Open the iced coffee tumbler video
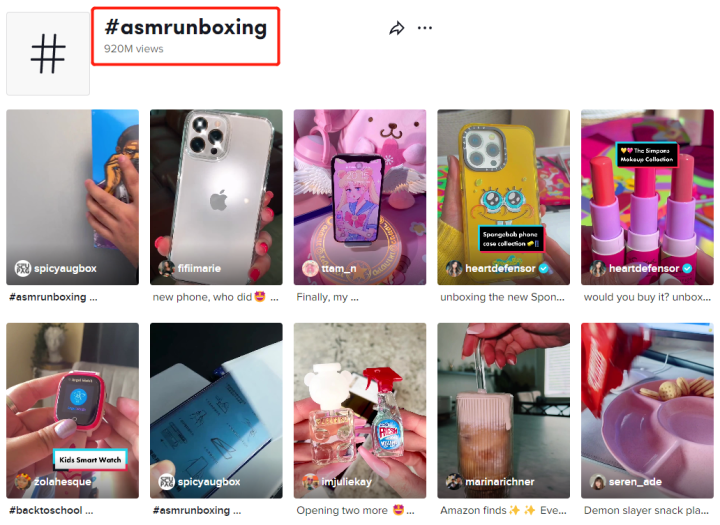 (x=503, y=410)
